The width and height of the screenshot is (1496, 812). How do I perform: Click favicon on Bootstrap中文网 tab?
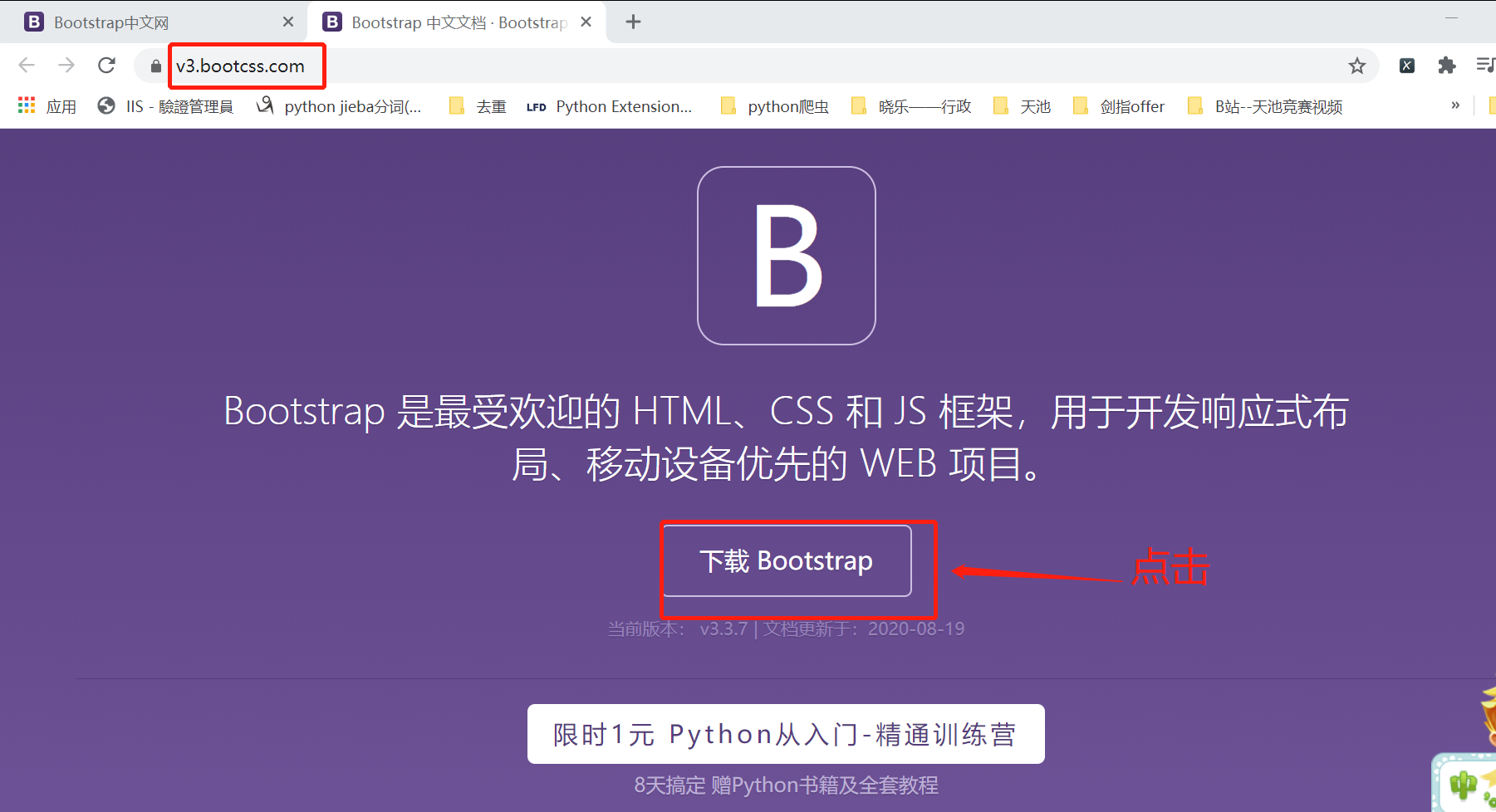coord(34,22)
